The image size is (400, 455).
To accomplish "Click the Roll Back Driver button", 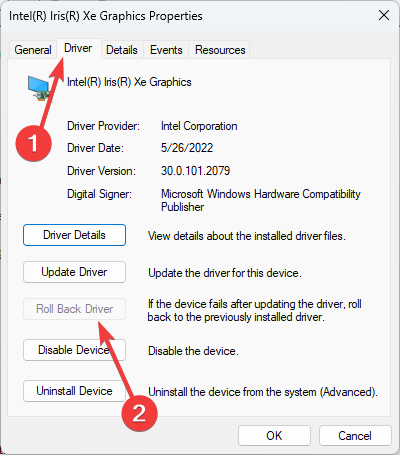I will point(74,309).
